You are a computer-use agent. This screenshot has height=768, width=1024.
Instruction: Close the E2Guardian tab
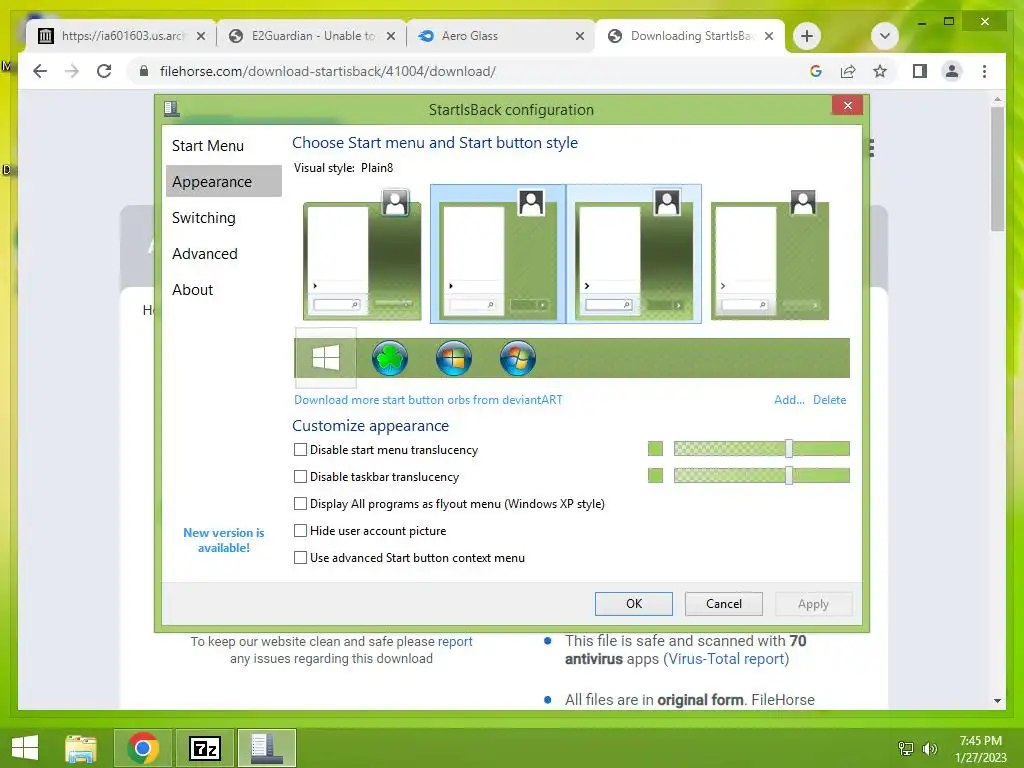391,36
